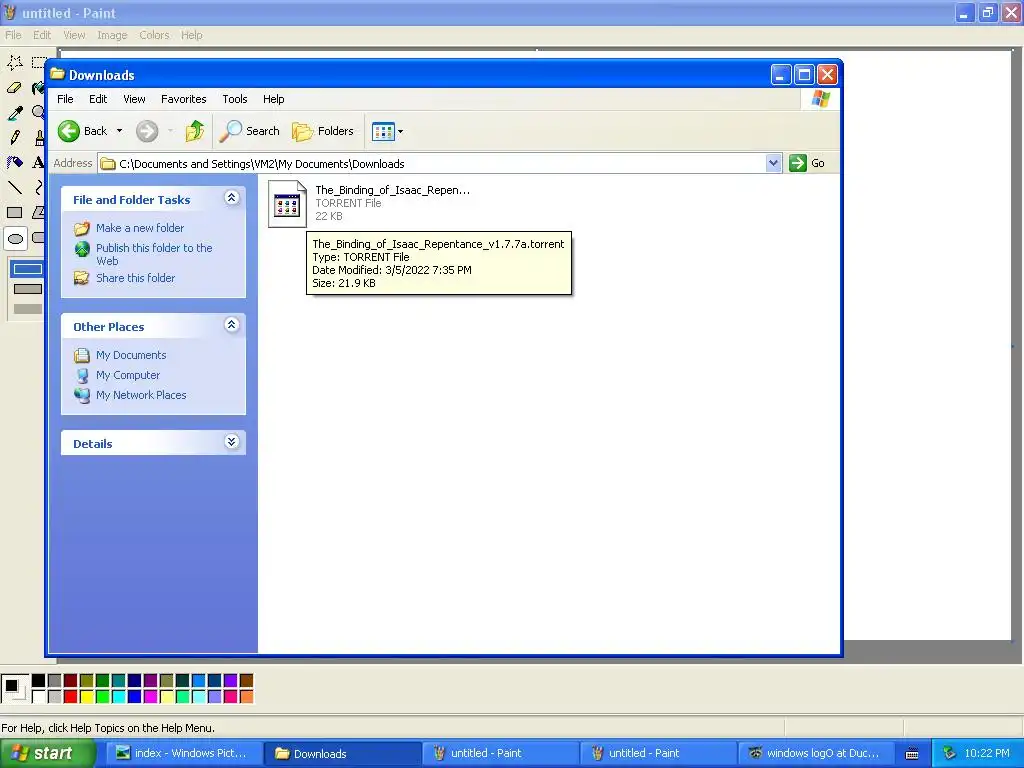Expand the address bar dropdown list
Viewport: 1024px width, 768px height.
773,163
